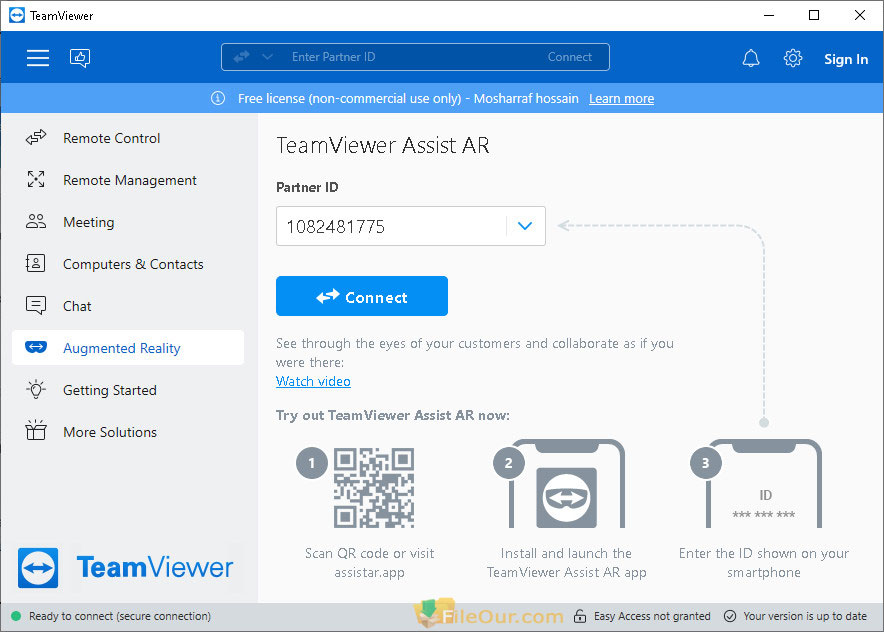Open the notifications bell
This screenshot has width=884, height=632.
coord(750,58)
